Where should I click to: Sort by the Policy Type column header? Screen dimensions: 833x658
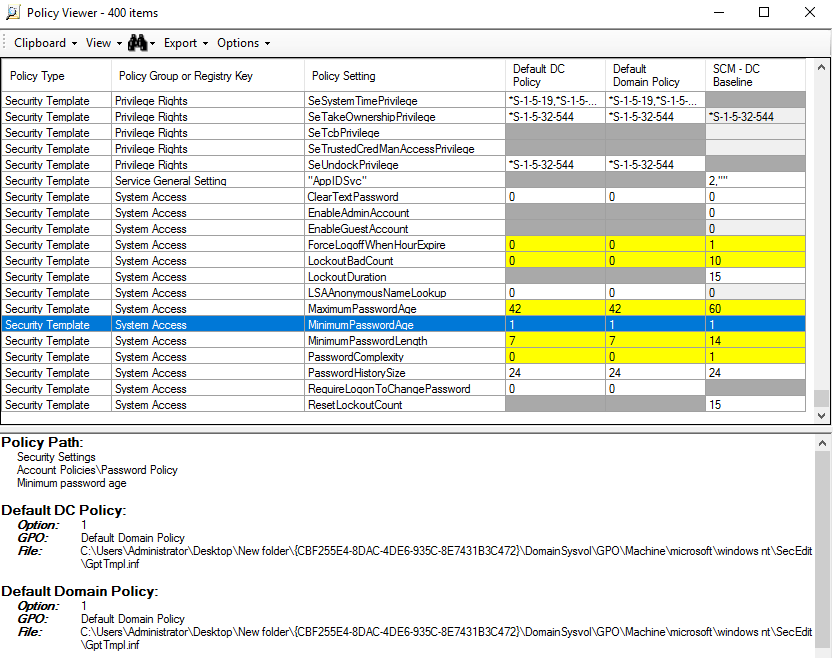(55, 75)
